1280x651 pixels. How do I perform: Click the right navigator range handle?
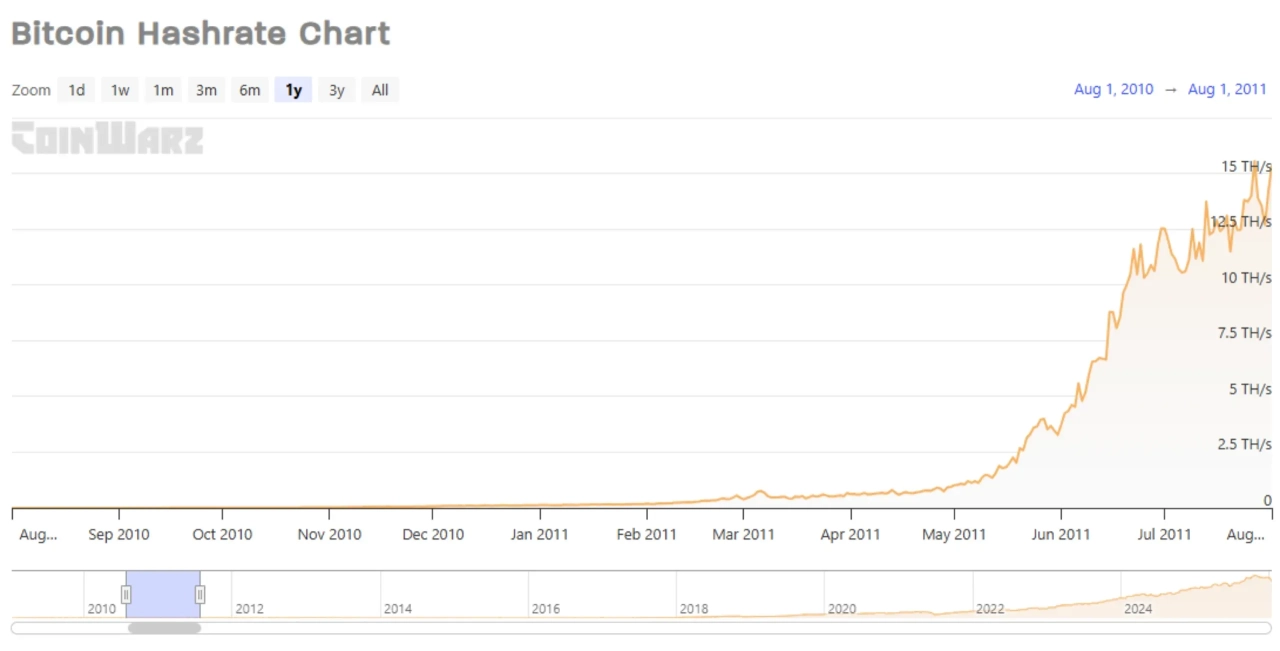(x=200, y=595)
